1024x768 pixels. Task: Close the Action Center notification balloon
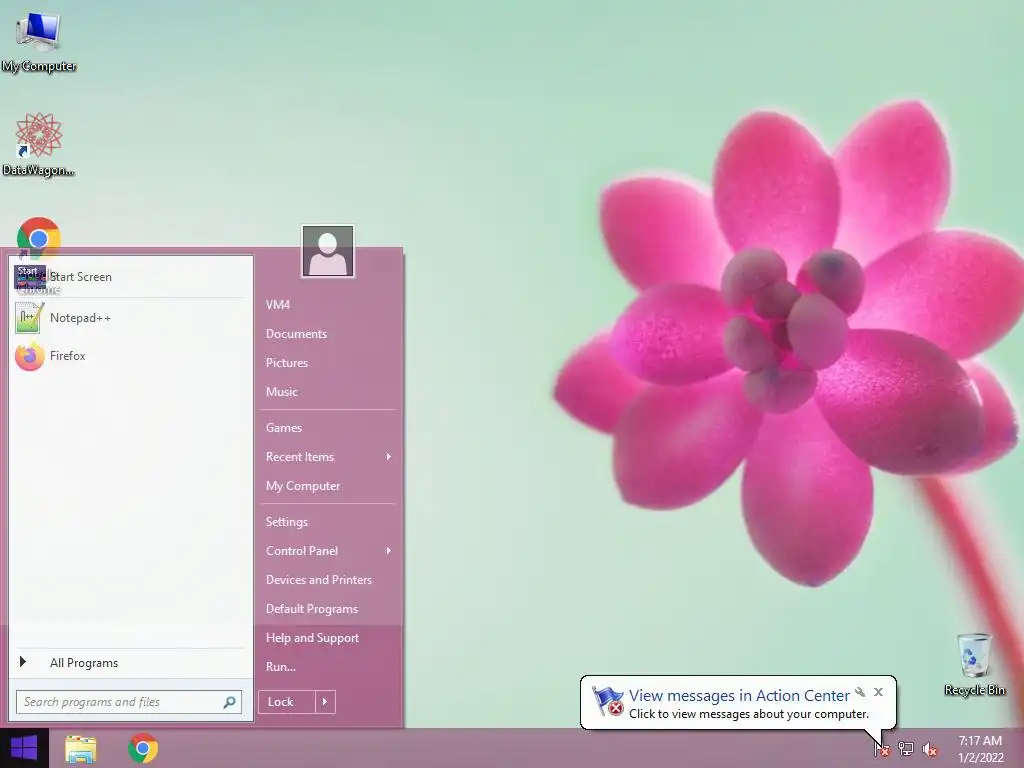tap(878, 692)
